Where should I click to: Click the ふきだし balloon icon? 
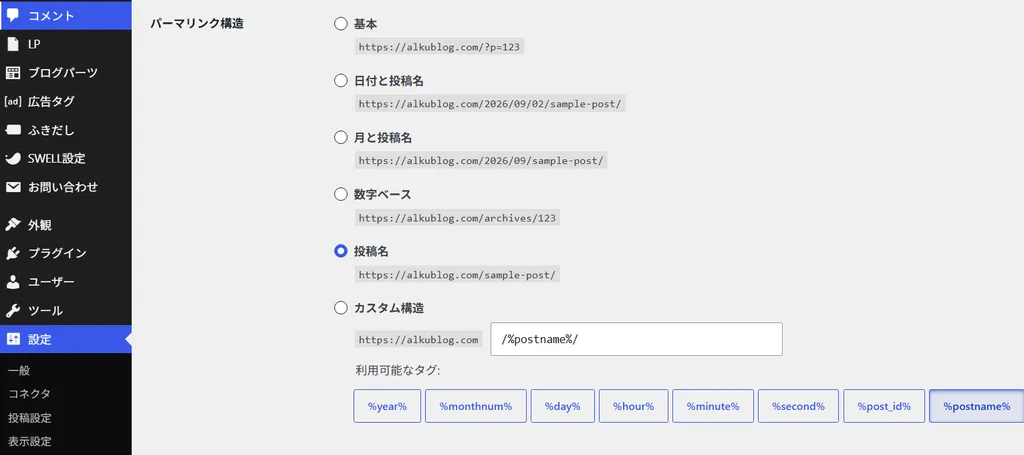coord(13,130)
